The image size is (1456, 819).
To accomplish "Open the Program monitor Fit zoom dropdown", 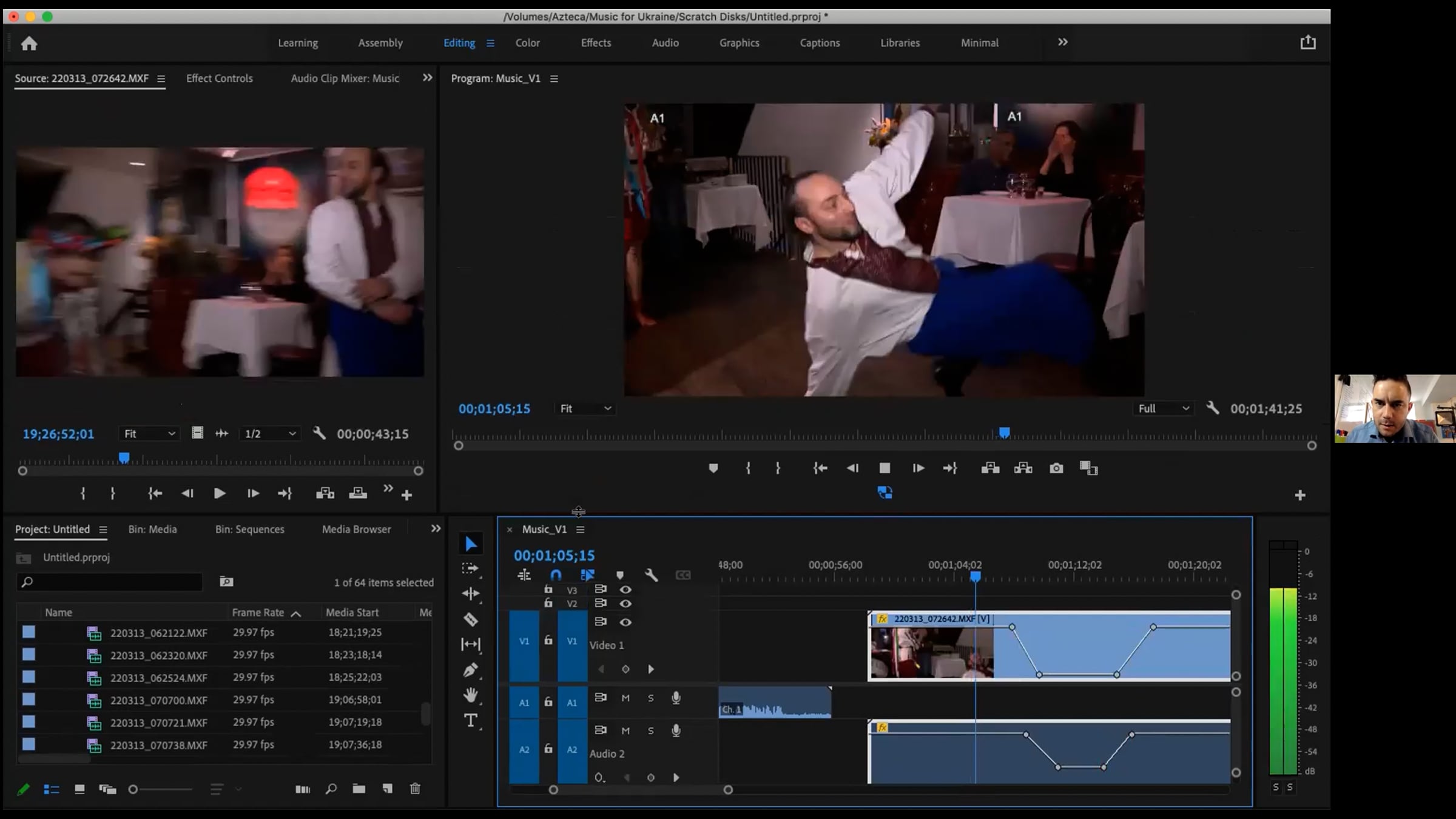I will (585, 409).
